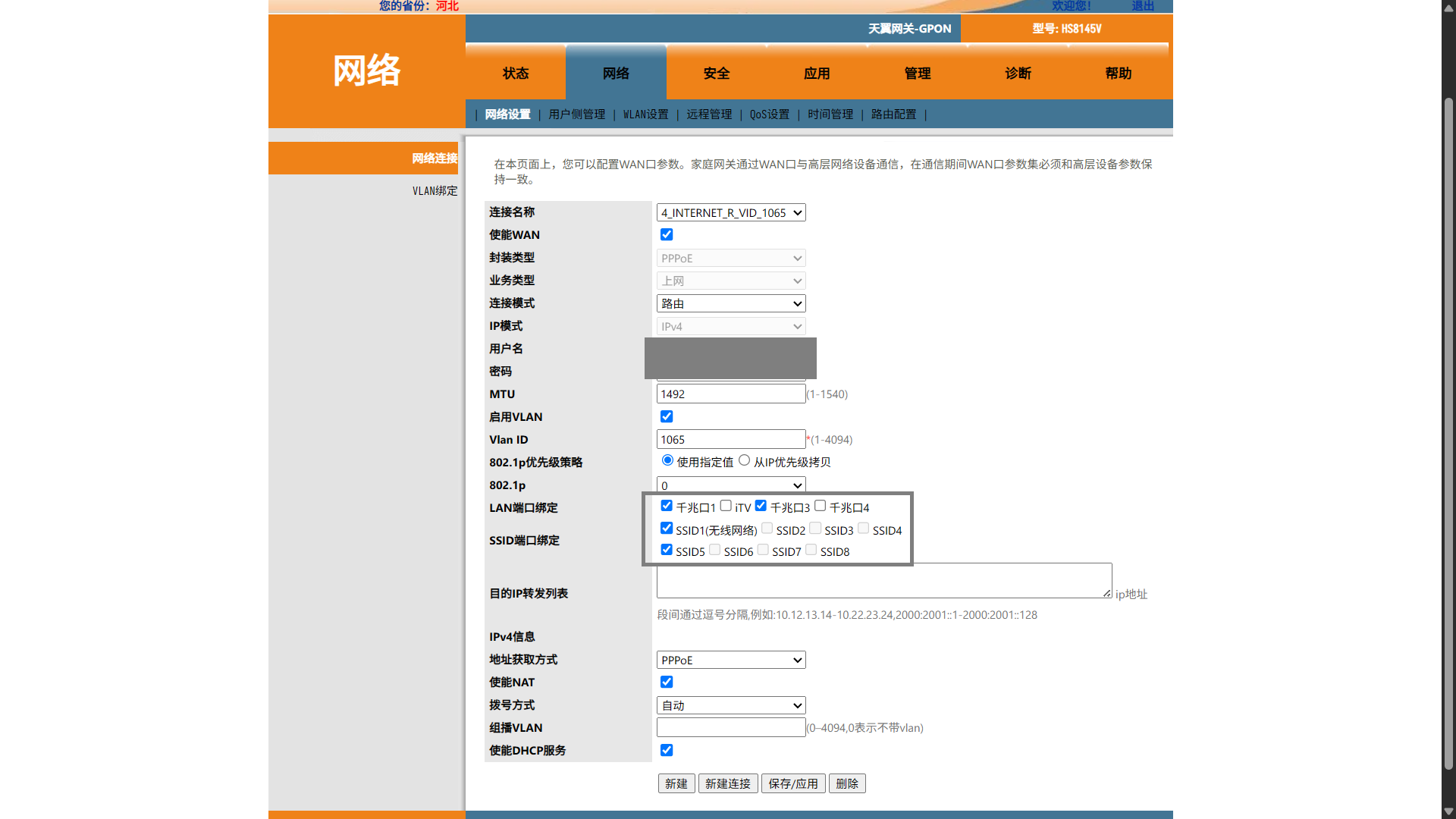Screen dimensions: 1456x819
Task: Open the 安全 tab
Action: [717, 73]
